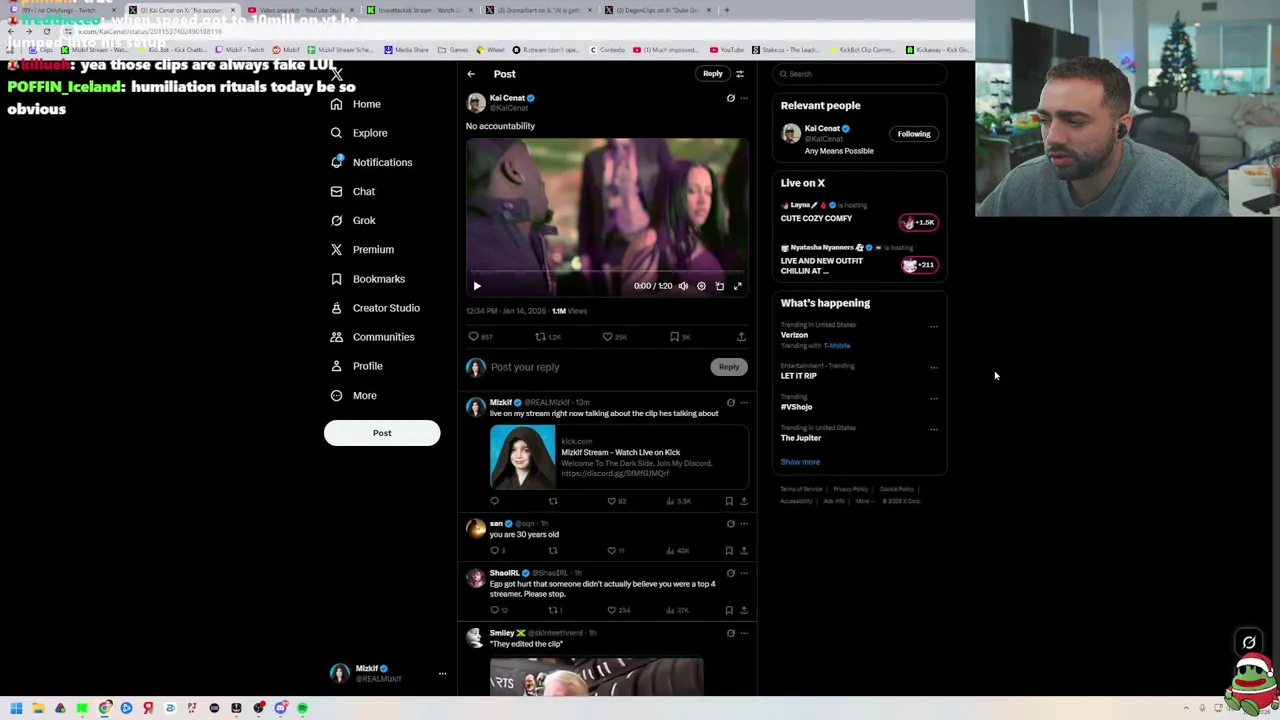Open Spotify from the taskbar
Image resolution: width=1280 pixels, height=720 pixels.
(302, 708)
